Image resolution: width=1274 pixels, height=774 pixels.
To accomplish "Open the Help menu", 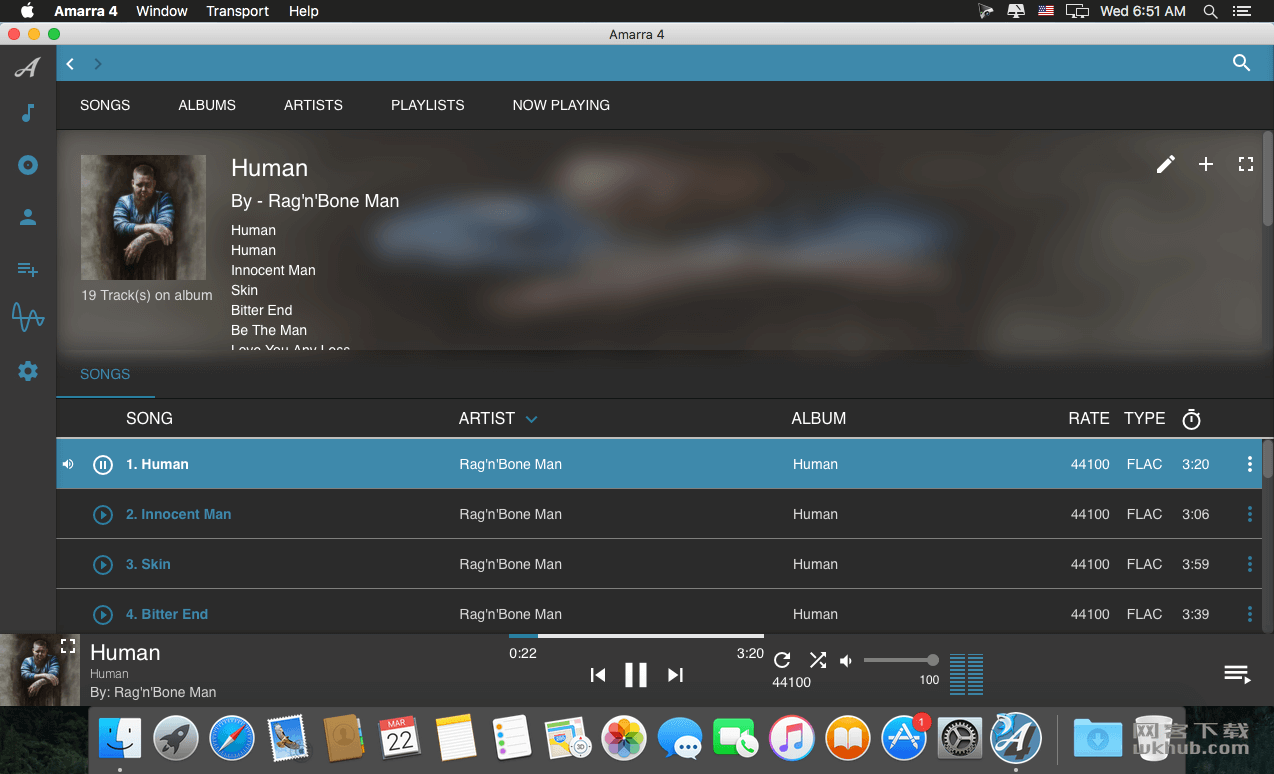I will (303, 11).
